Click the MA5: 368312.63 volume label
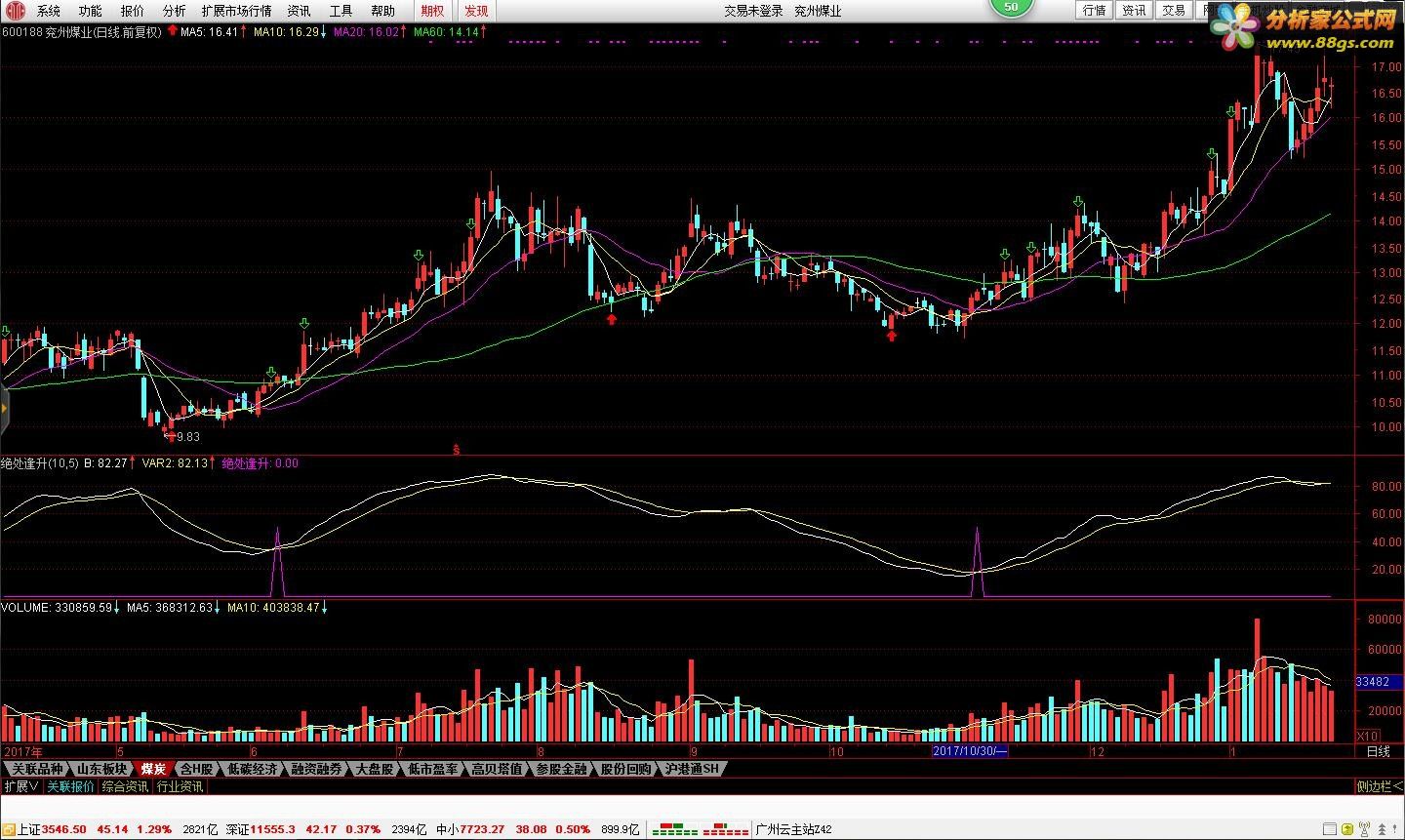This screenshot has height=840, width=1405. tap(170, 608)
